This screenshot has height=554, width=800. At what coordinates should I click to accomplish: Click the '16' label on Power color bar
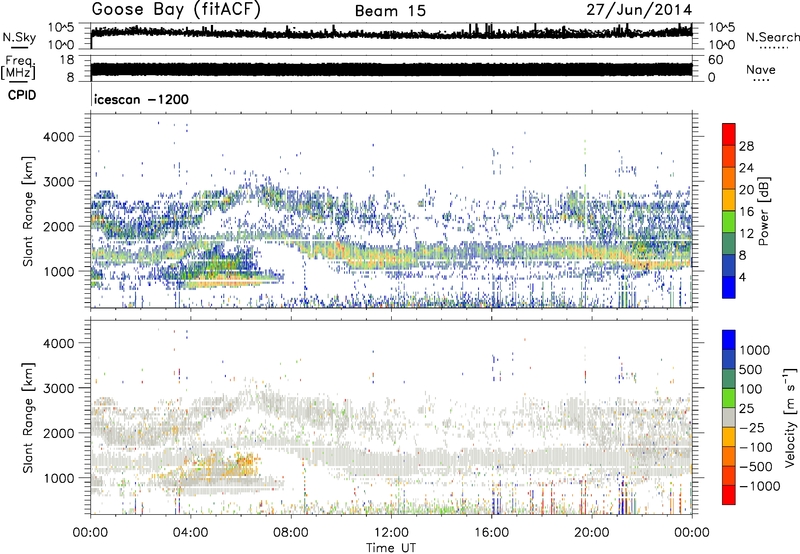click(x=746, y=212)
